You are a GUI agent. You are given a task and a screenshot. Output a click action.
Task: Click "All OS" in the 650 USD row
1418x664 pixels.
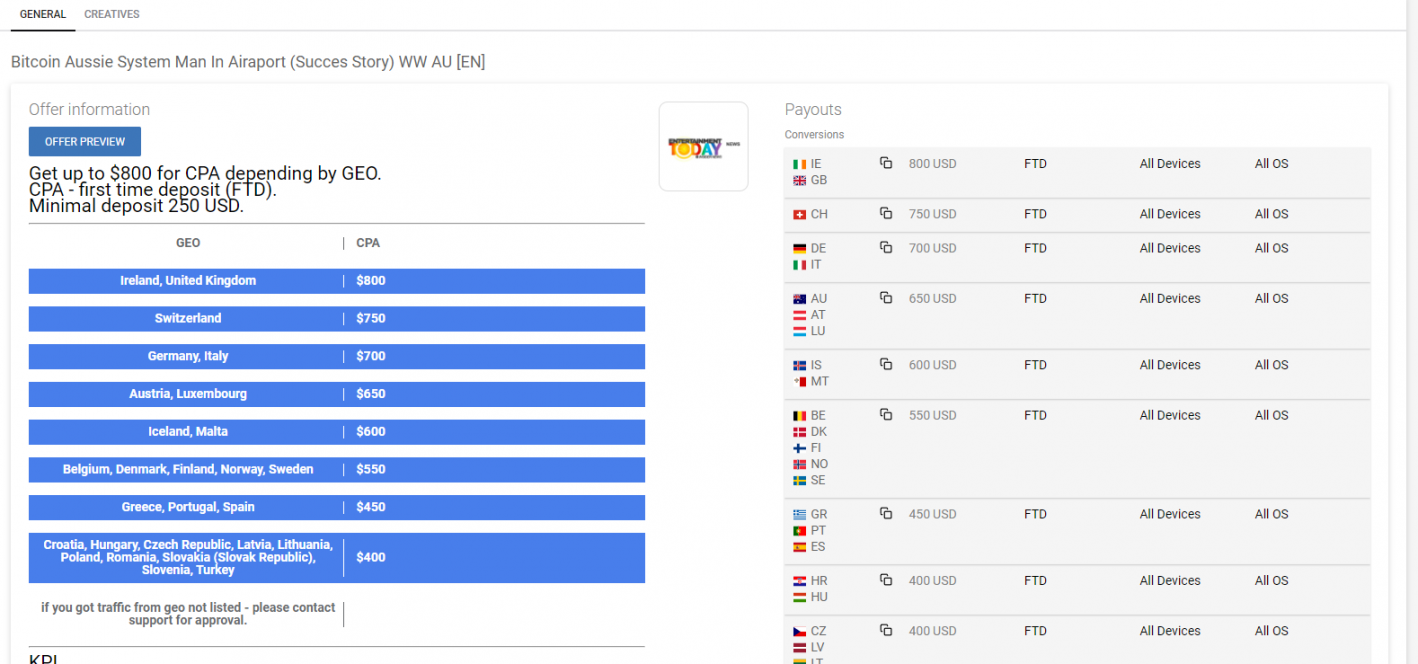point(1272,298)
